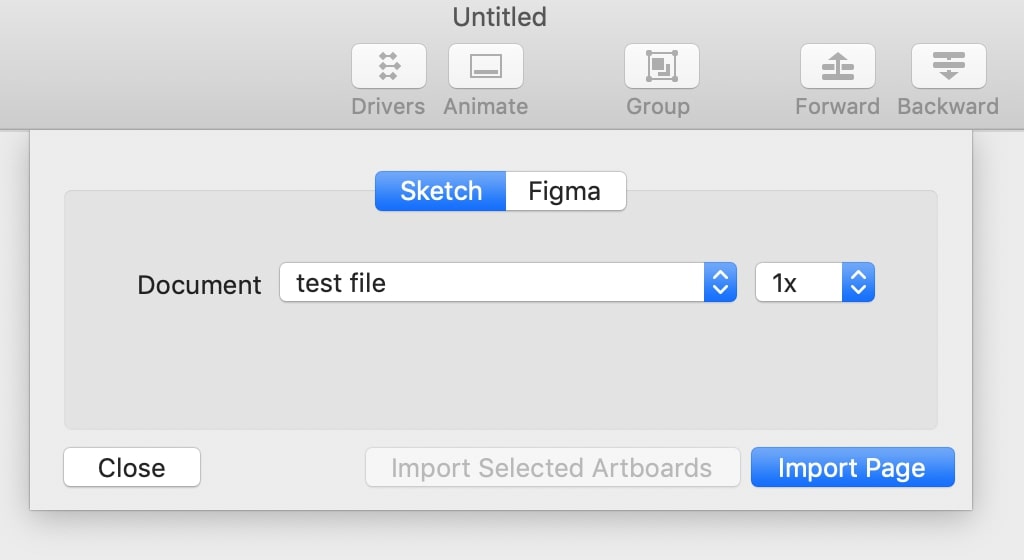Viewport: 1024px width, 560px height.
Task: Click the 'Backward' text label in toolbar
Action: [948, 106]
